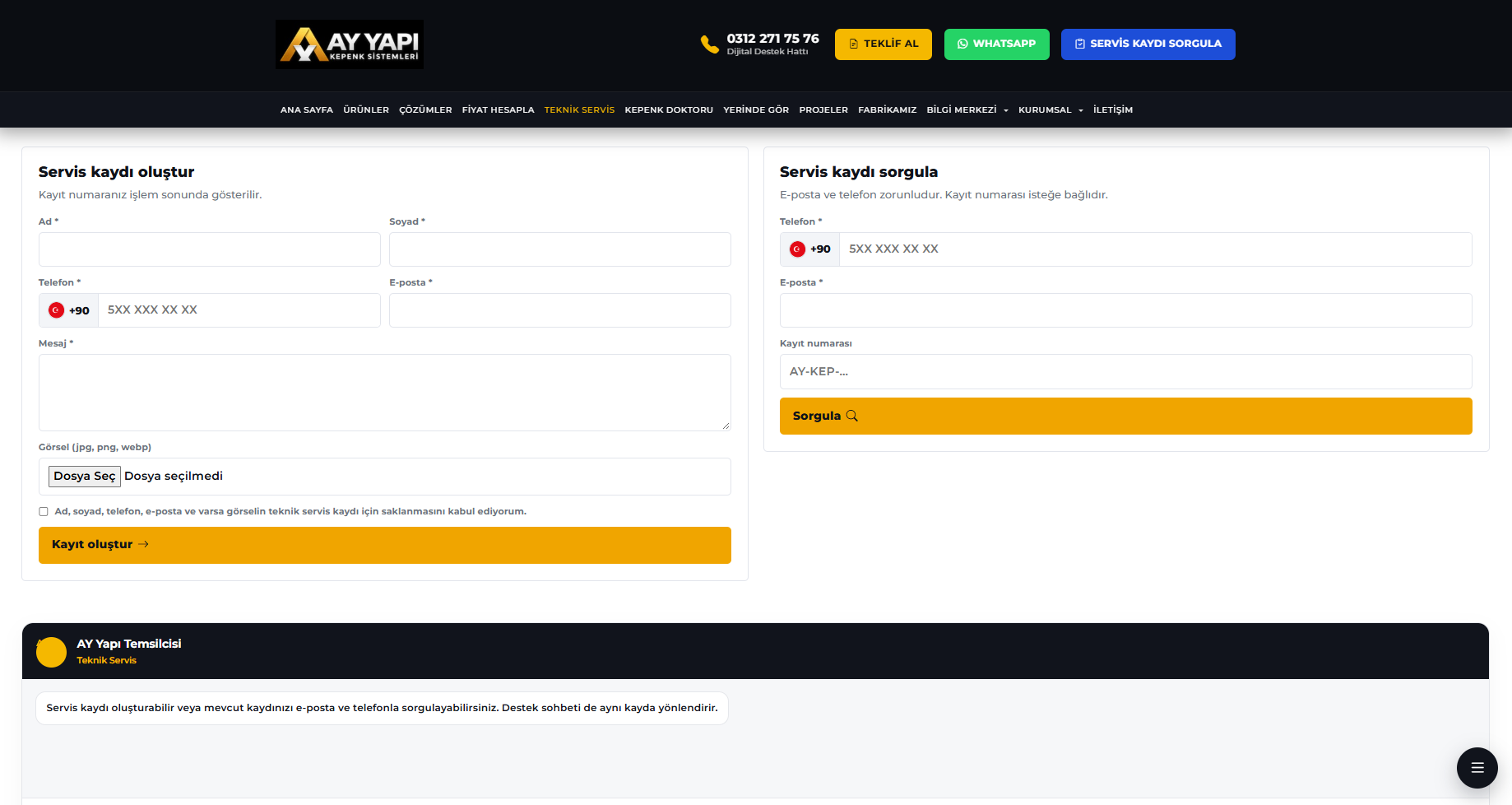Click the 'Görsel (jpg, png, webp)' label

coord(95,448)
